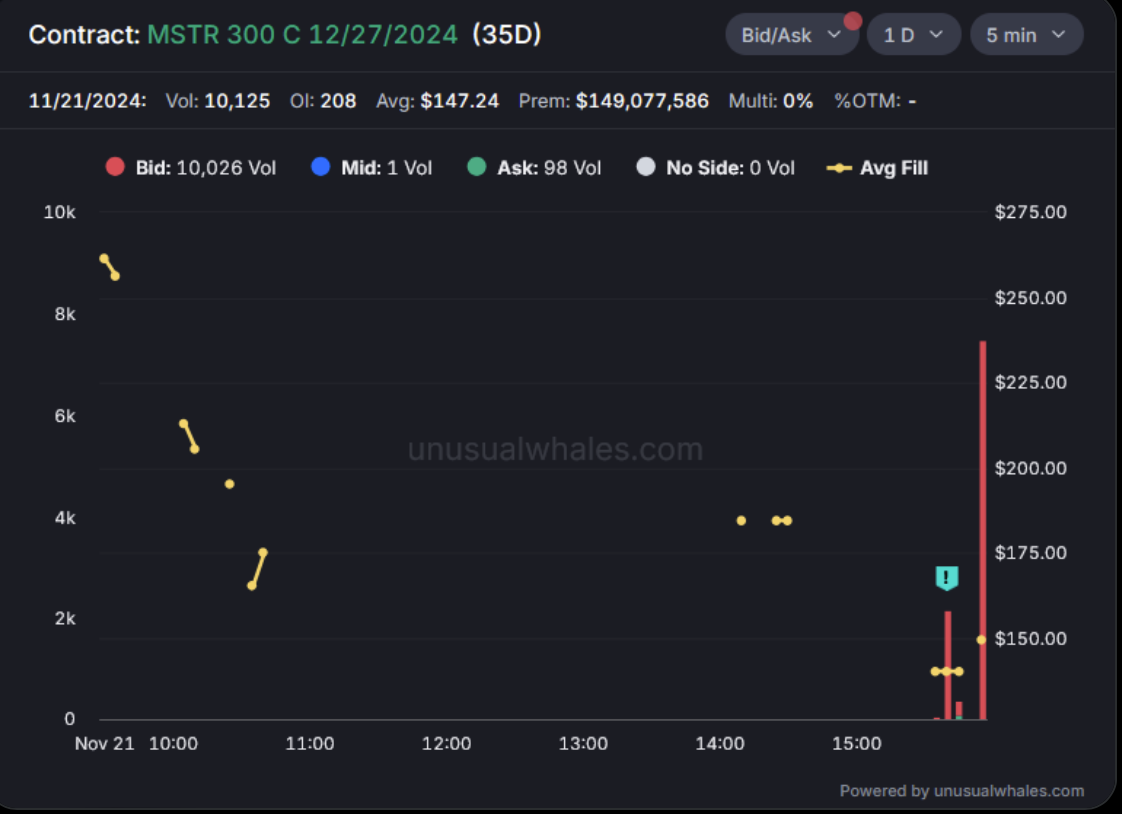The image size is (1122, 814).
Task: Open the 5 min interval dropdown
Action: click(1026, 34)
